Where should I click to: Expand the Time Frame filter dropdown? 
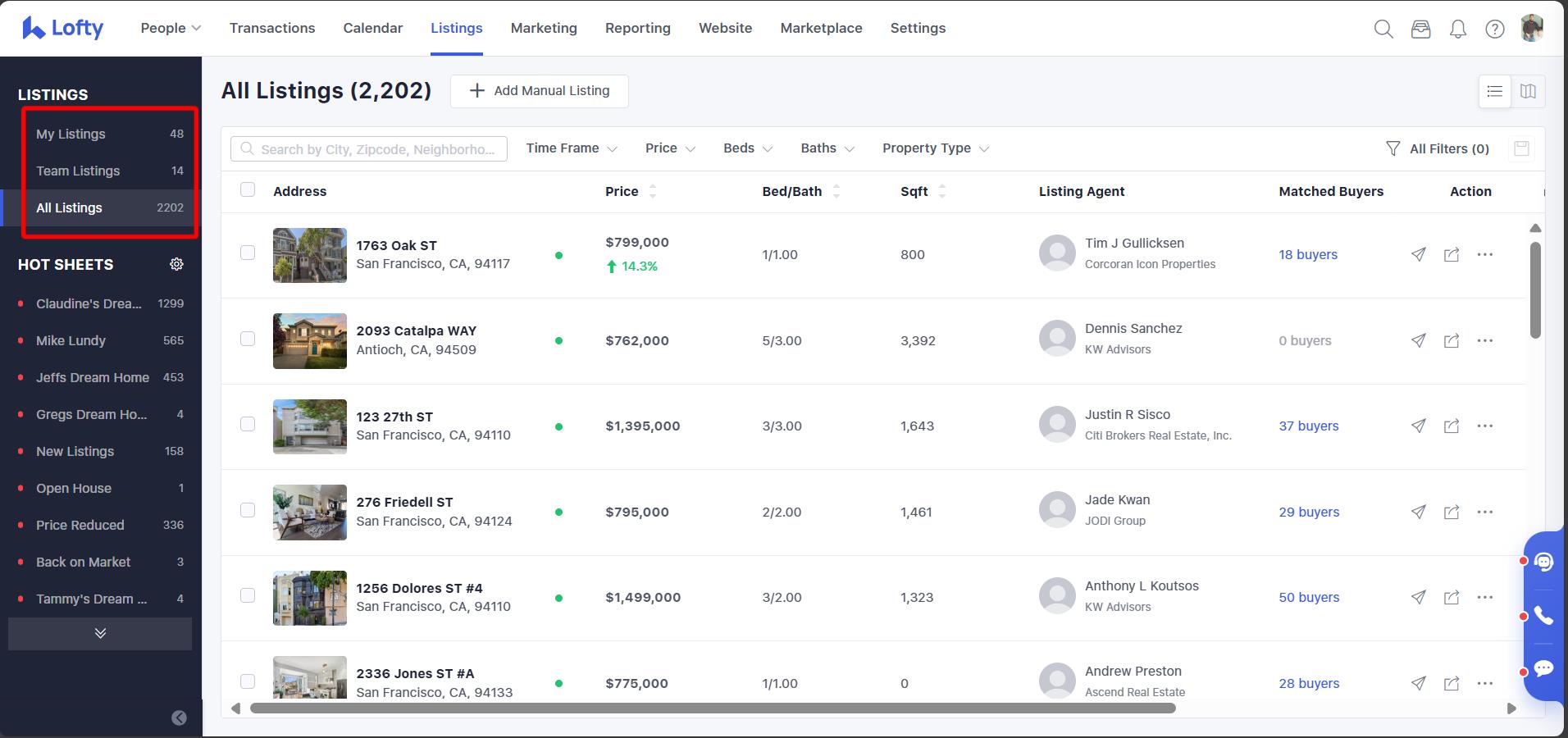pos(571,148)
